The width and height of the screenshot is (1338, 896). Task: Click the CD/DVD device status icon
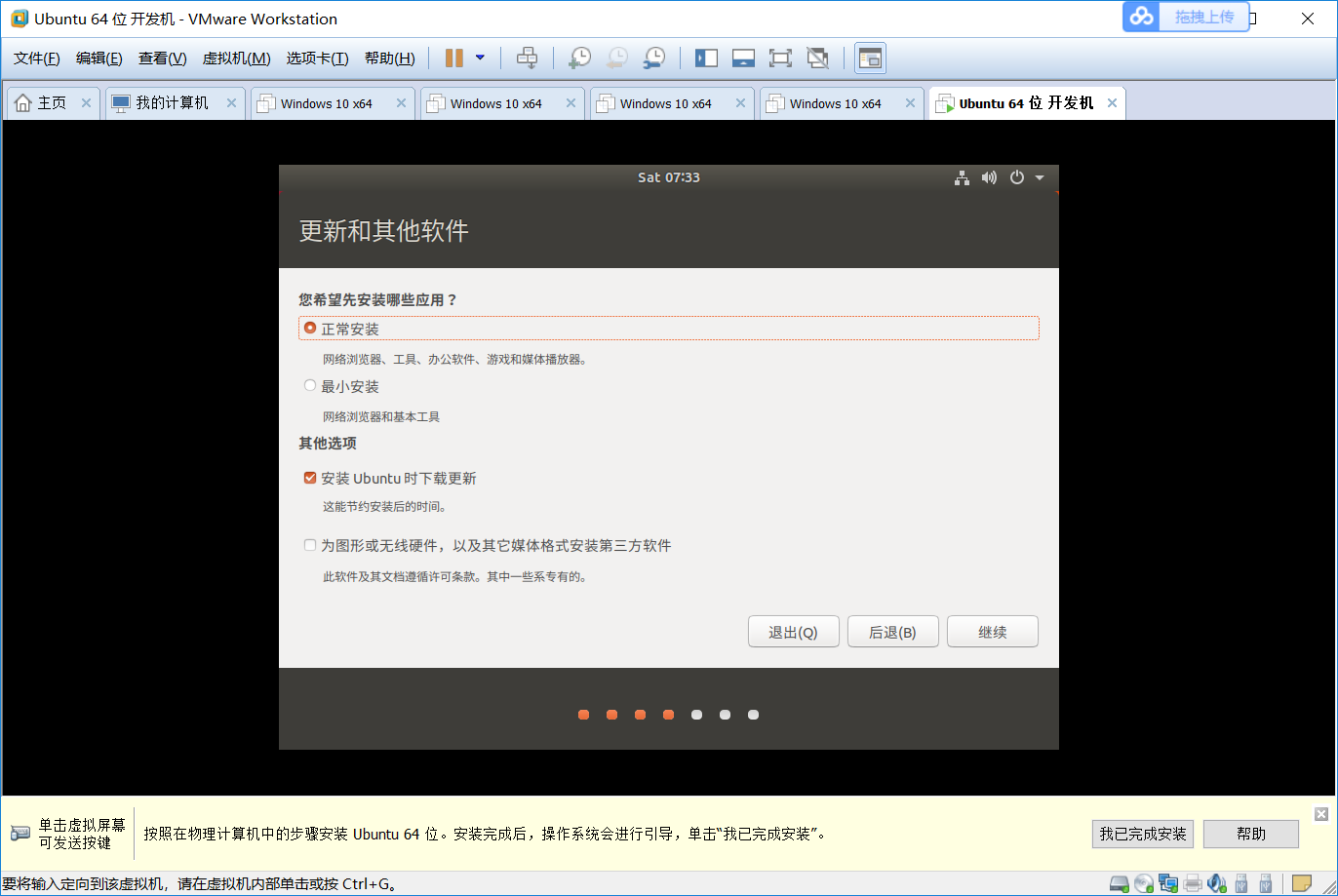click(x=1144, y=884)
